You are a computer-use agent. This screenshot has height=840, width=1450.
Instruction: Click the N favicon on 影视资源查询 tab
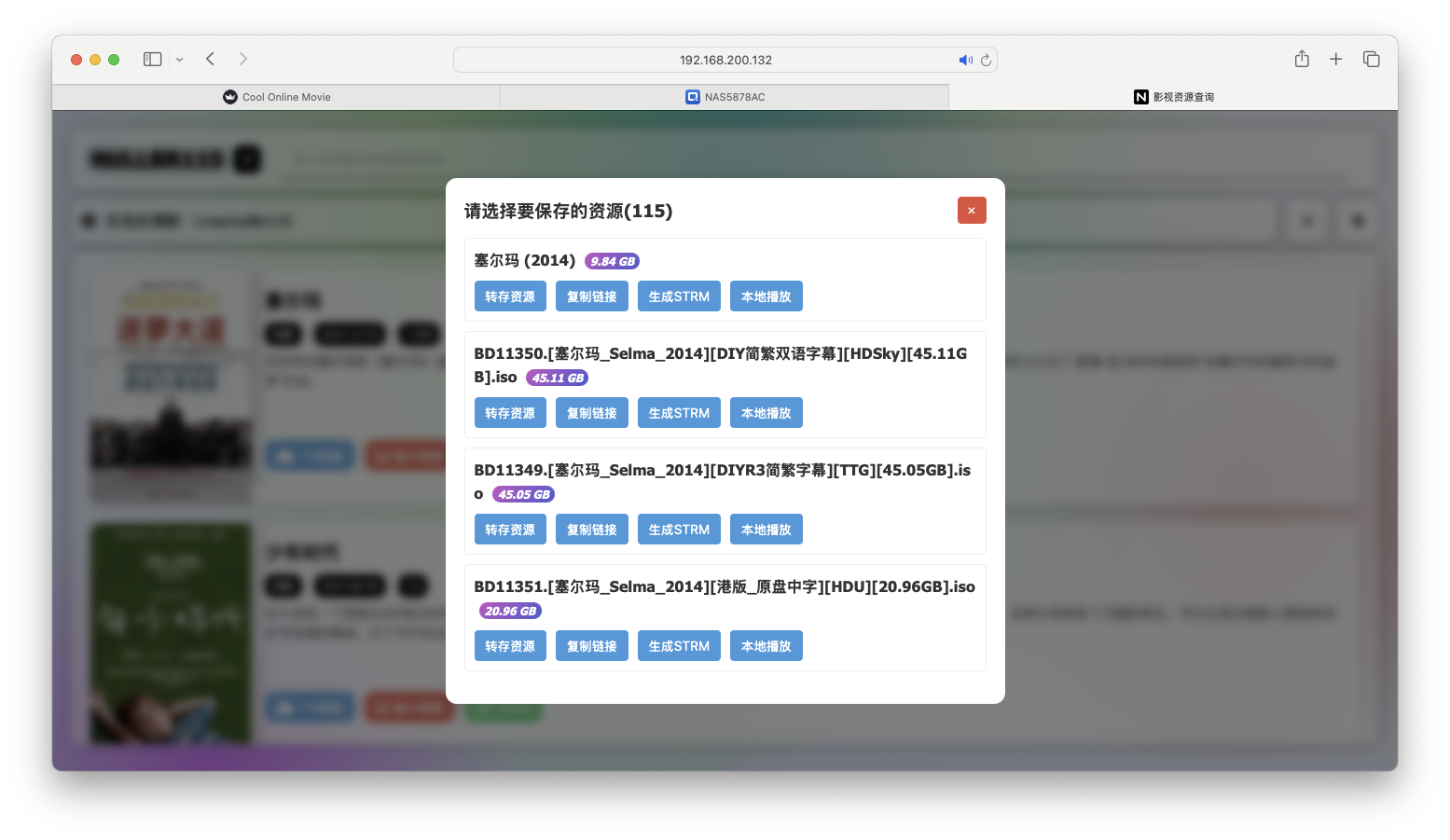[x=1141, y=96]
